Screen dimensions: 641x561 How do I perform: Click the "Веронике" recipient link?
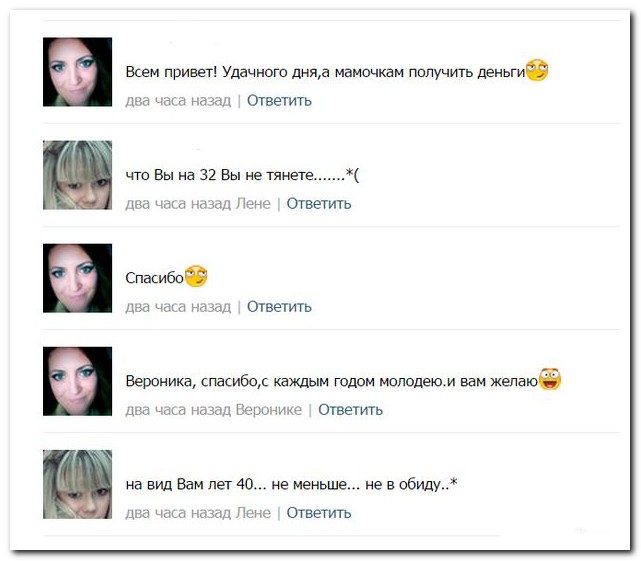[x=269, y=410]
